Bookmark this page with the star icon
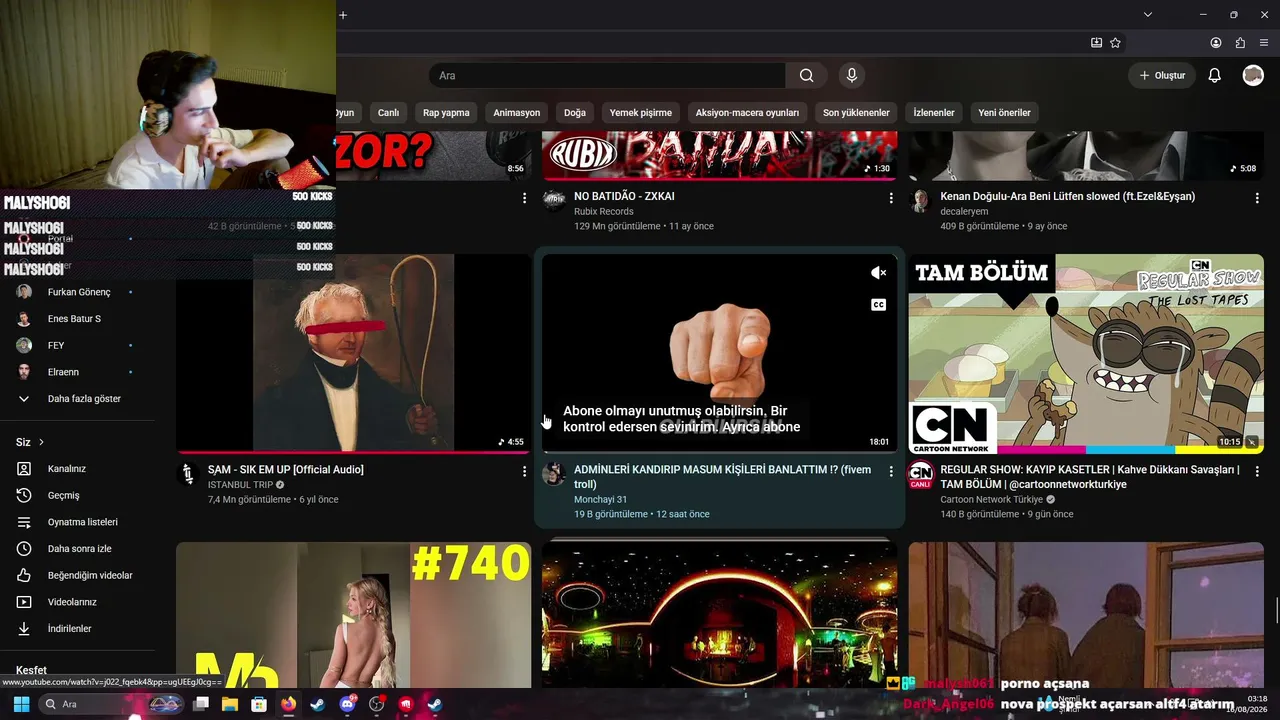This screenshot has width=1280, height=720. (x=1116, y=43)
